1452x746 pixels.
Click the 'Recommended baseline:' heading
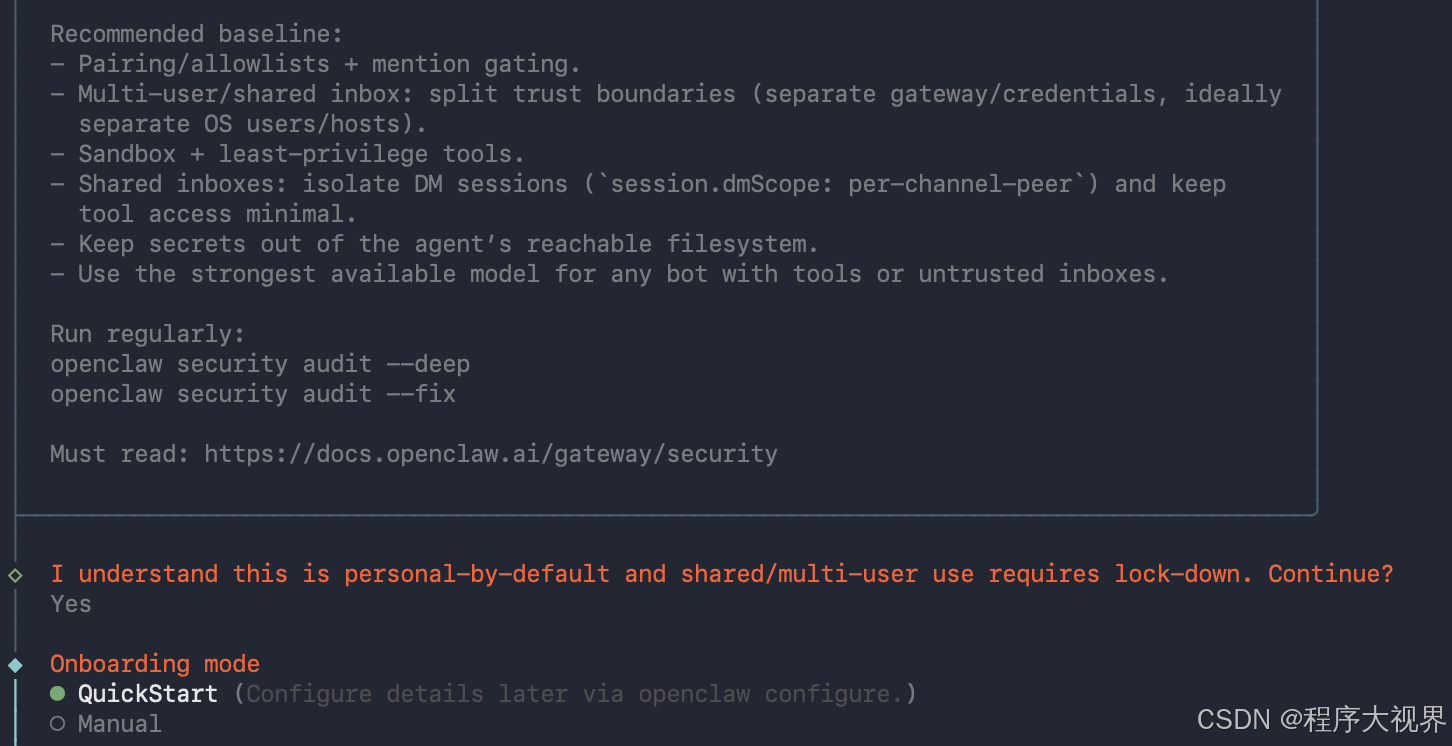click(197, 34)
